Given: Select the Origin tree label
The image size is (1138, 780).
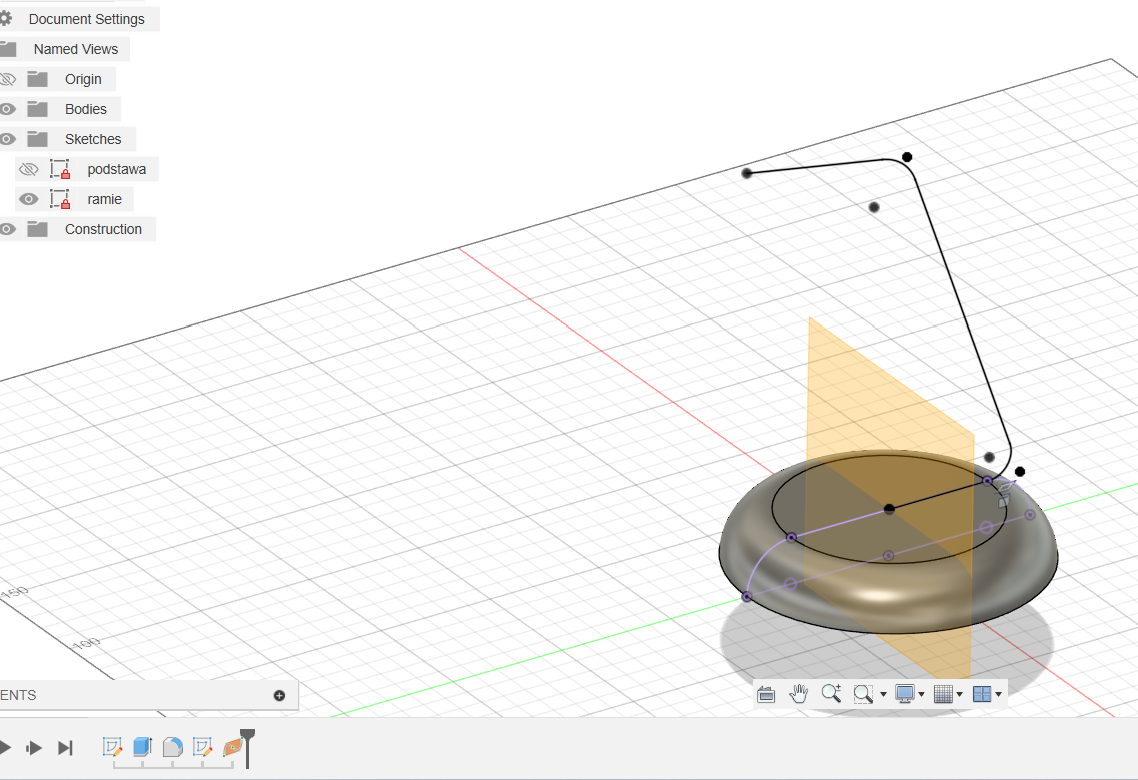Looking at the screenshot, I should [83, 79].
